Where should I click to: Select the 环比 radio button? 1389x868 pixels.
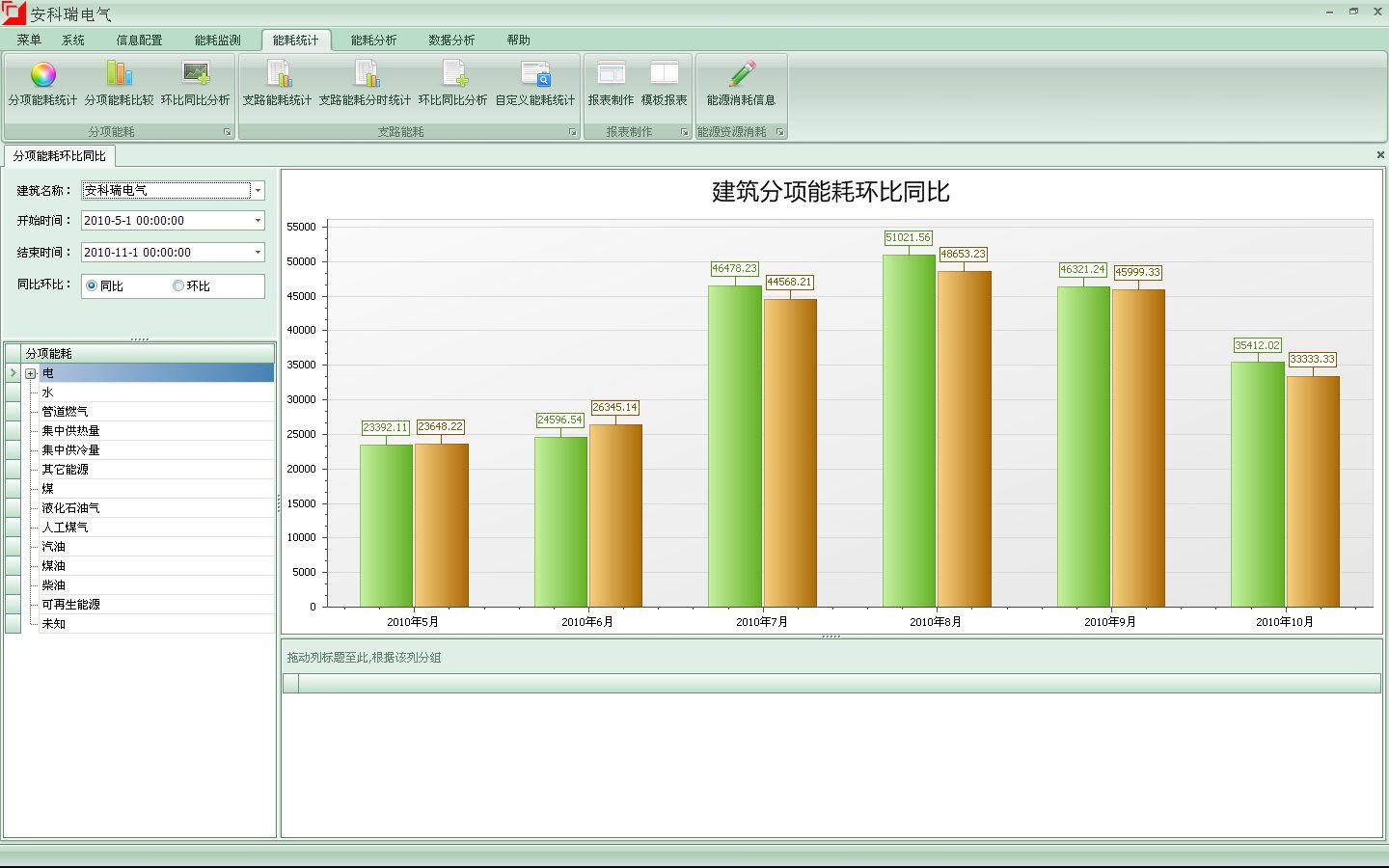point(178,285)
